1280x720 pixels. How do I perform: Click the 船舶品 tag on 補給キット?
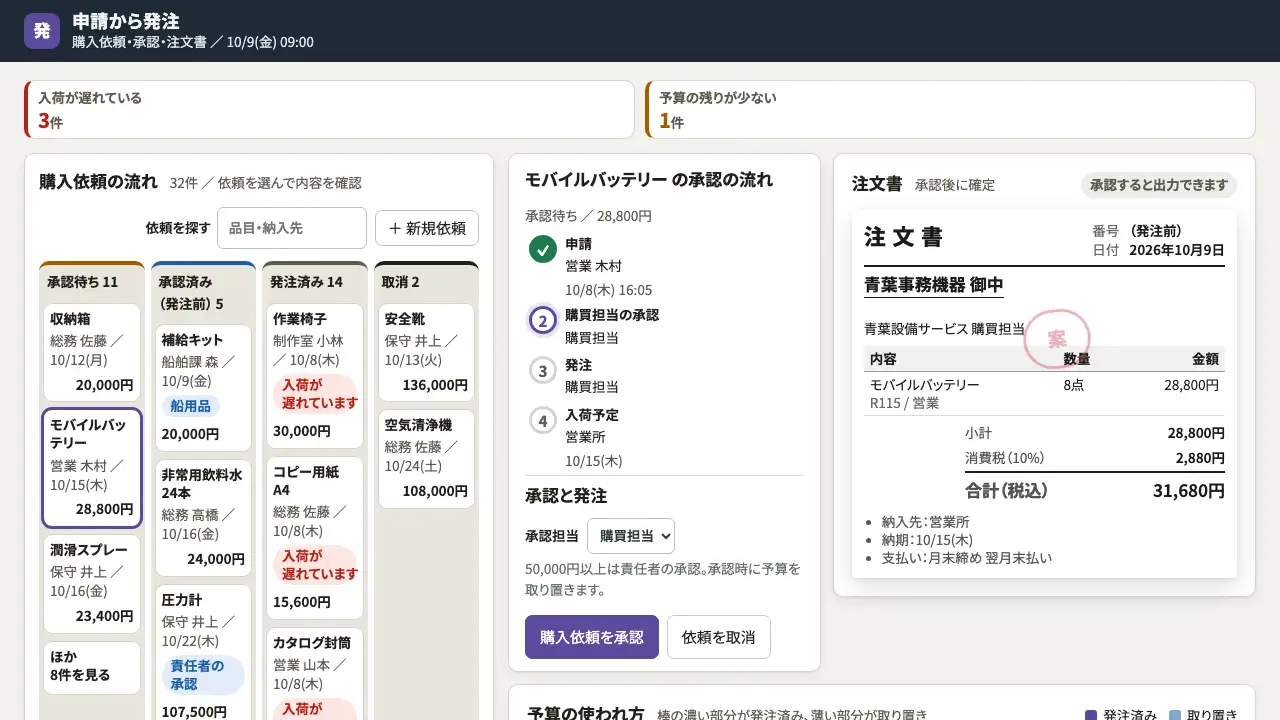pos(191,406)
